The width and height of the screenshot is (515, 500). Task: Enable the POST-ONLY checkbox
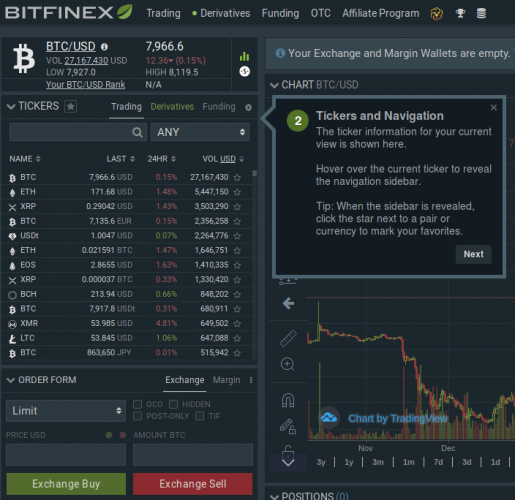[x=137, y=416]
